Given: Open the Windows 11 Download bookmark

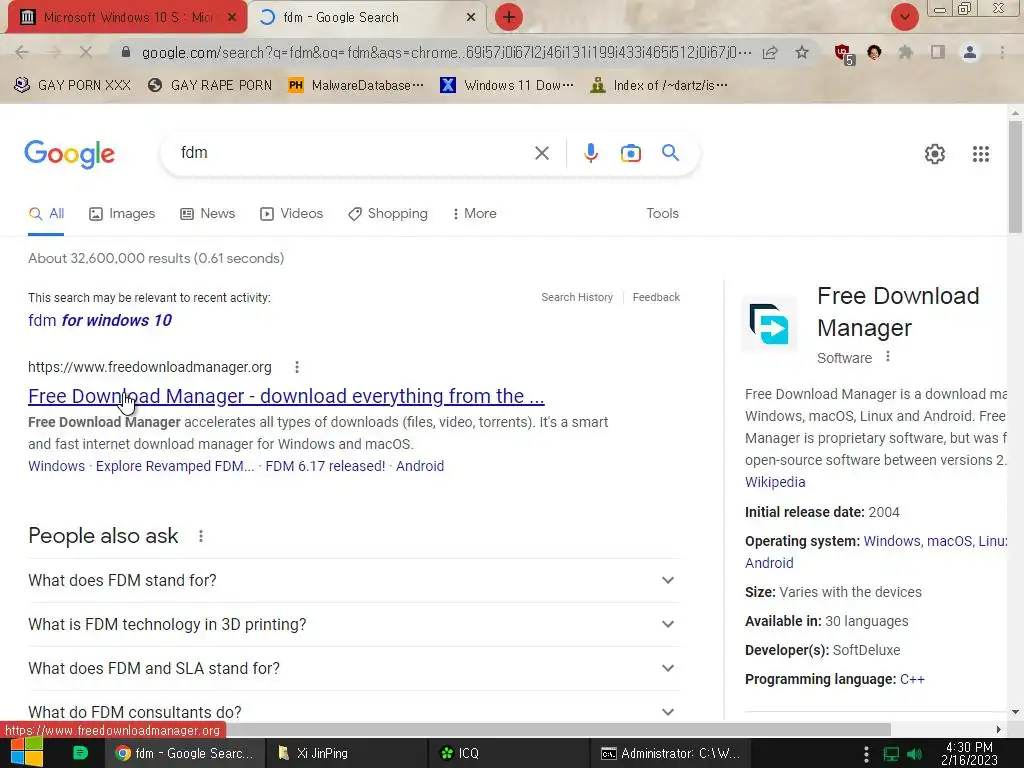Looking at the screenshot, I should click(507, 86).
